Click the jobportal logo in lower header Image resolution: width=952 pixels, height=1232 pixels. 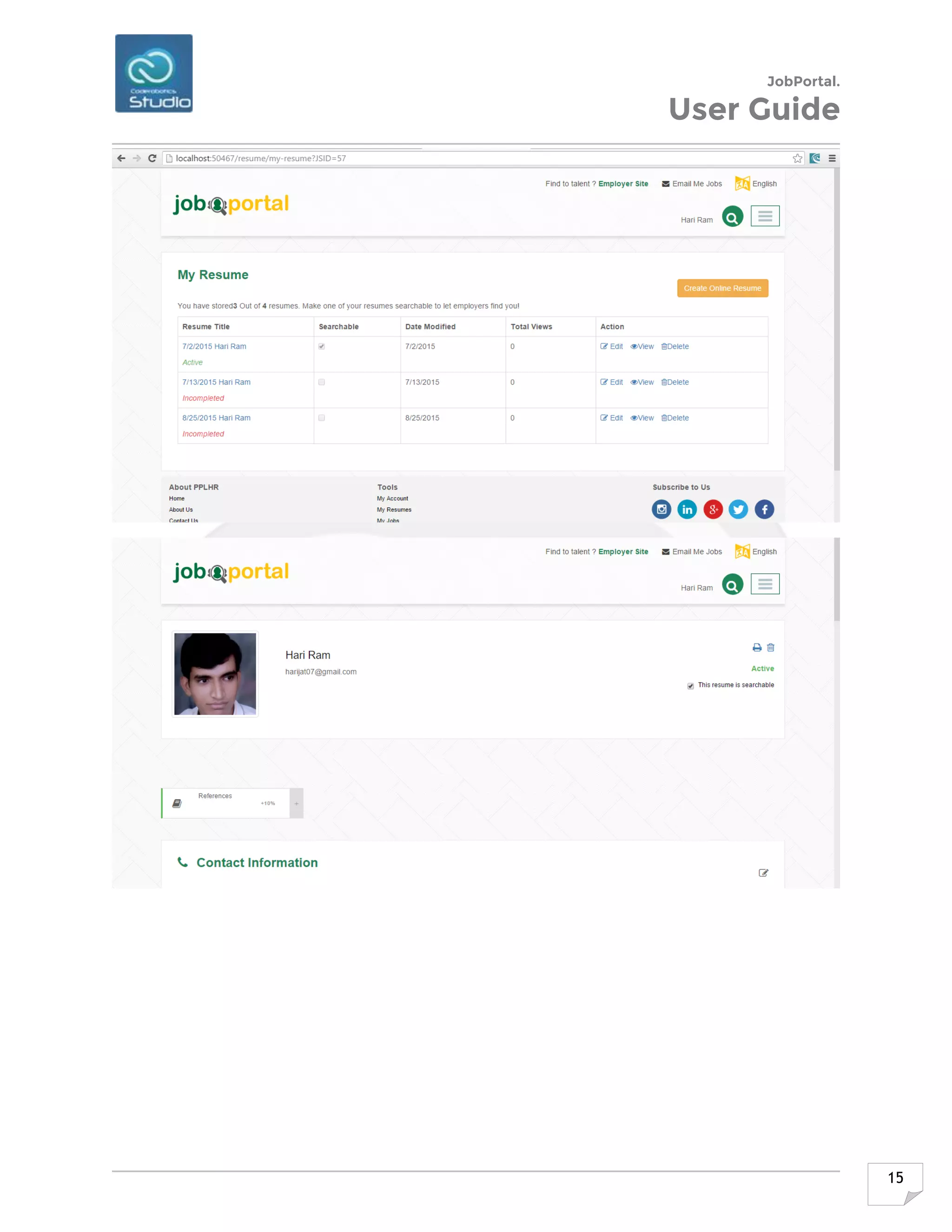(231, 572)
